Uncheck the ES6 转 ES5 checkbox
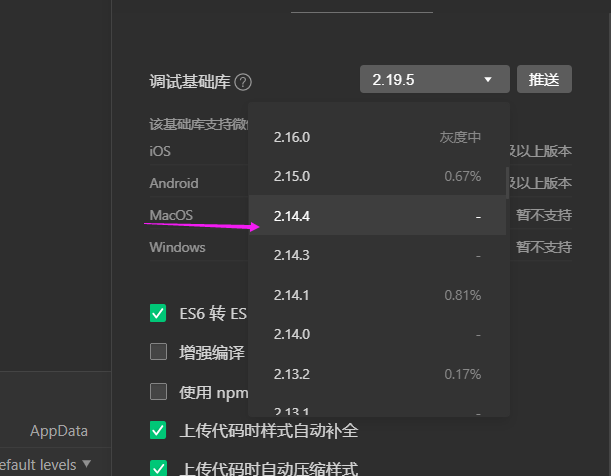This screenshot has width=611, height=476. click(x=158, y=313)
